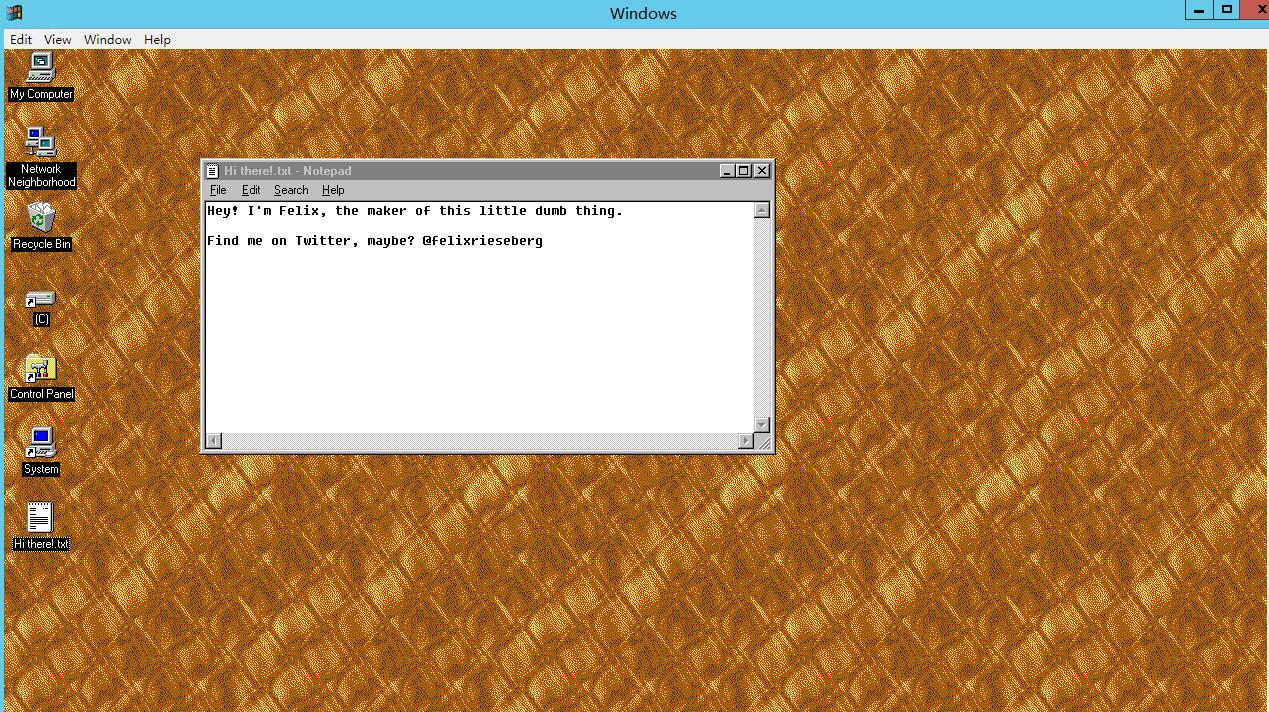
Task: Open the outer Window menu
Action: pos(107,40)
